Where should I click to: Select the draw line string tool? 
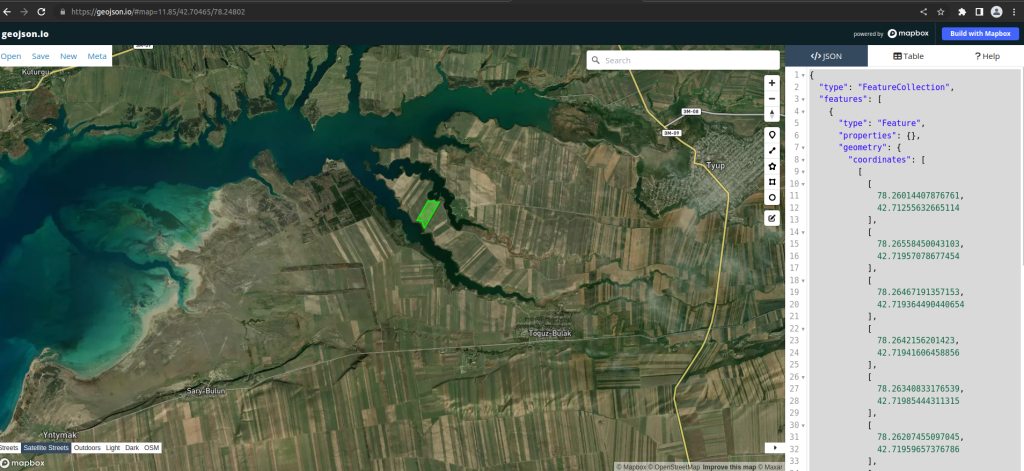[772, 150]
